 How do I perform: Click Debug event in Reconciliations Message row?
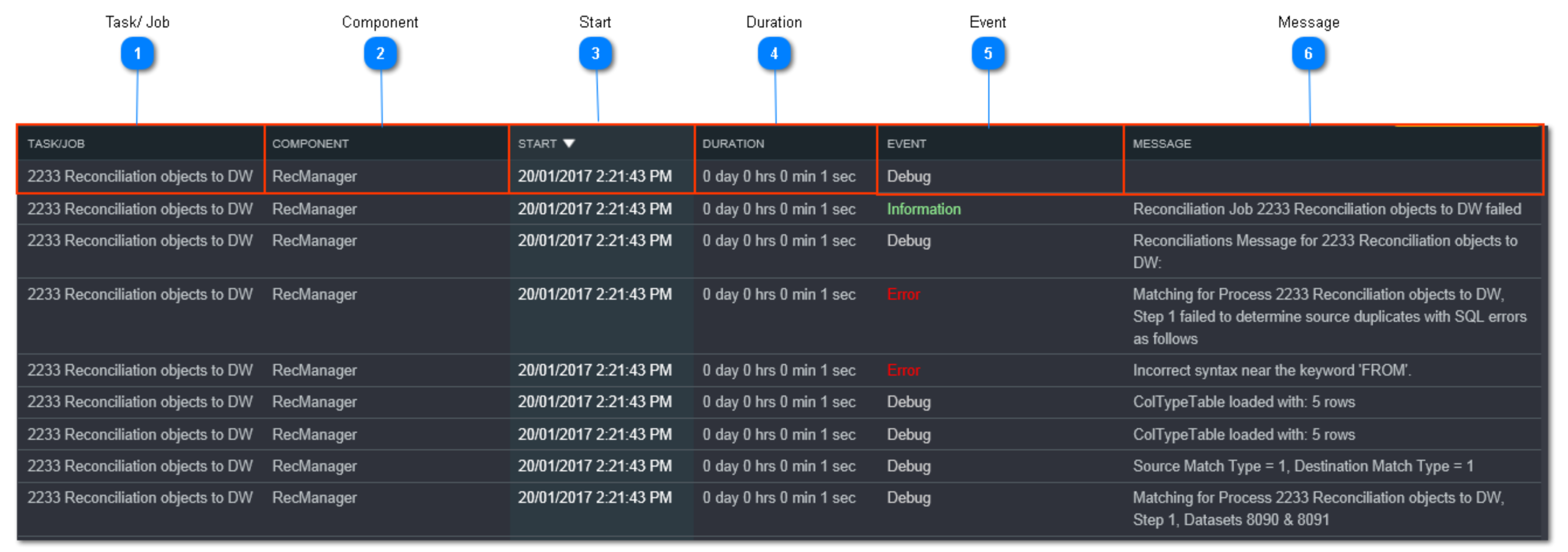(x=908, y=241)
